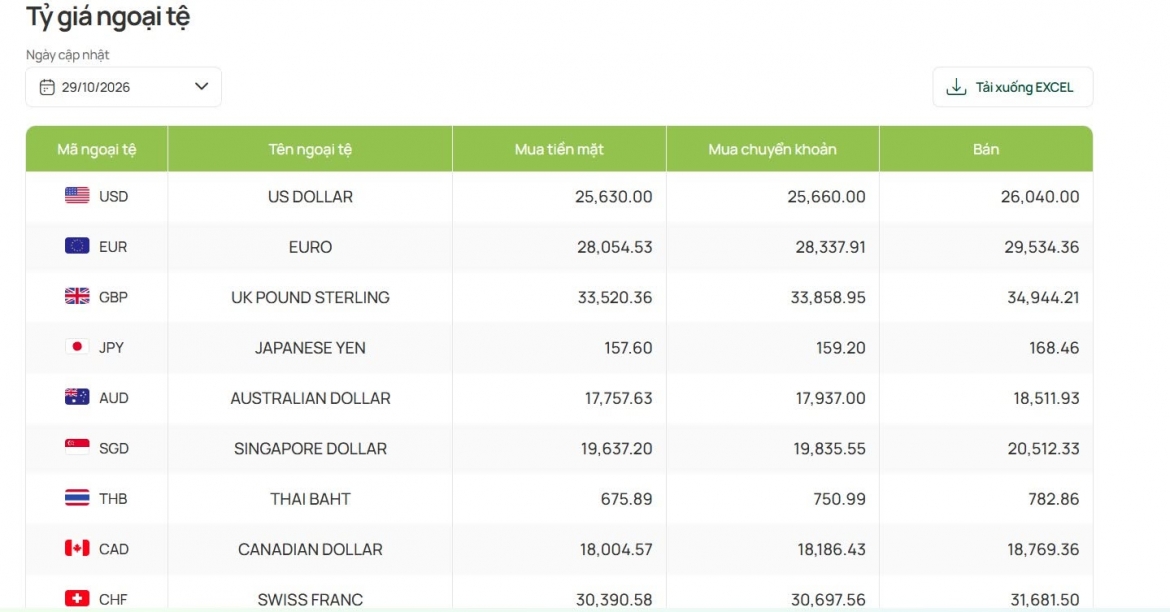Click the Singapore flag icon
The image size is (1170, 612).
pos(77,447)
